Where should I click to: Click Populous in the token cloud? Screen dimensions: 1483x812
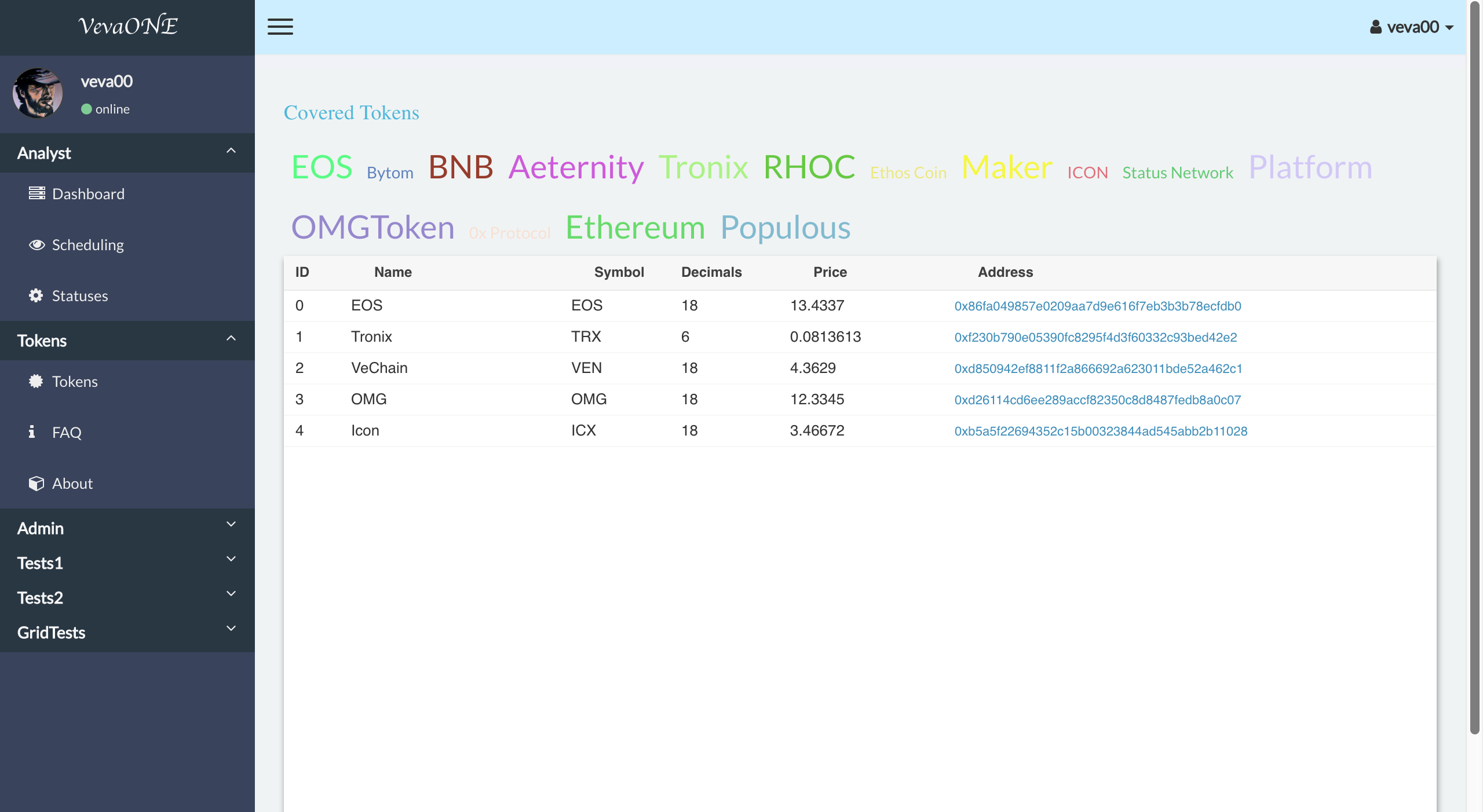(786, 227)
